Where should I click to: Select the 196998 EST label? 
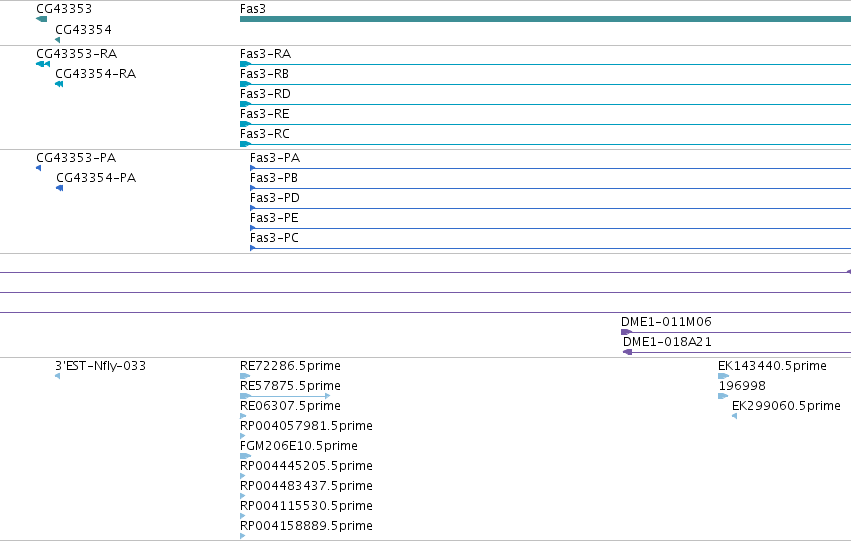click(742, 386)
